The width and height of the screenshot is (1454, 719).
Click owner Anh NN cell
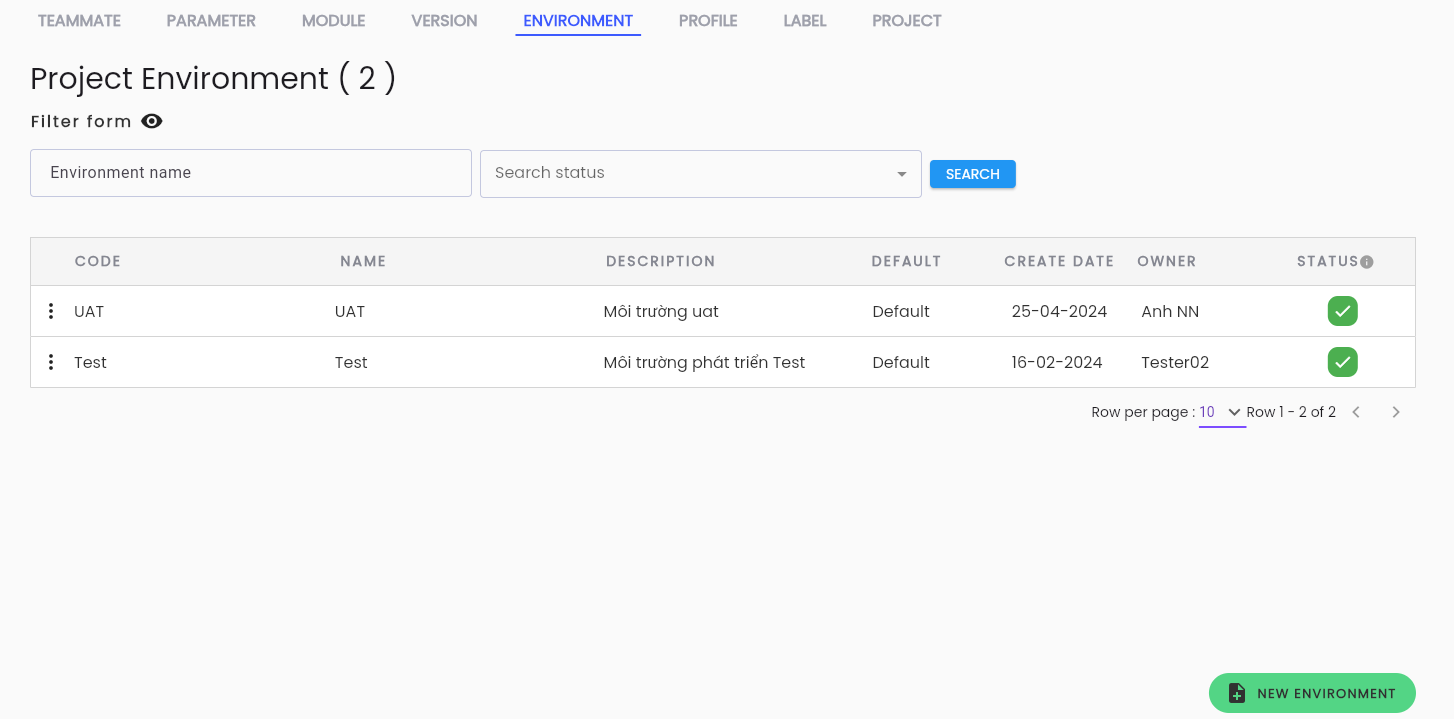(1170, 312)
